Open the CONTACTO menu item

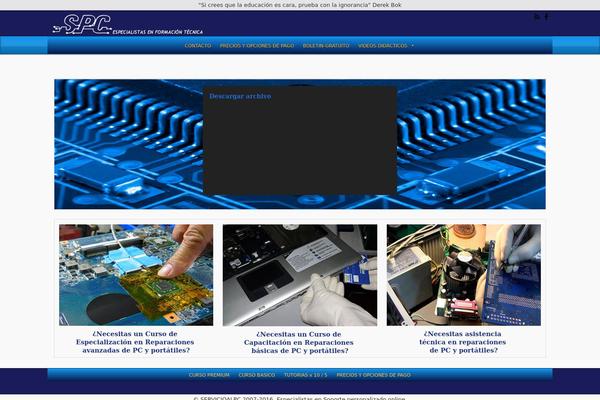198,46
